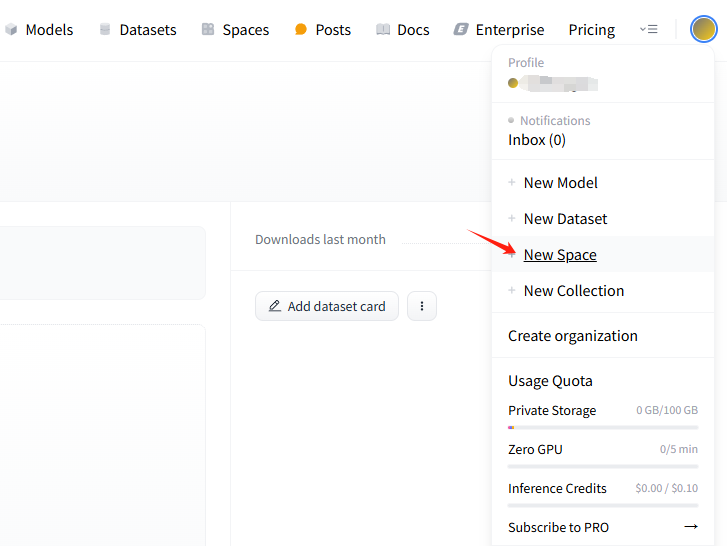Click the Posts orange bubble icon
727x546 pixels.
(x=301, y=30)
